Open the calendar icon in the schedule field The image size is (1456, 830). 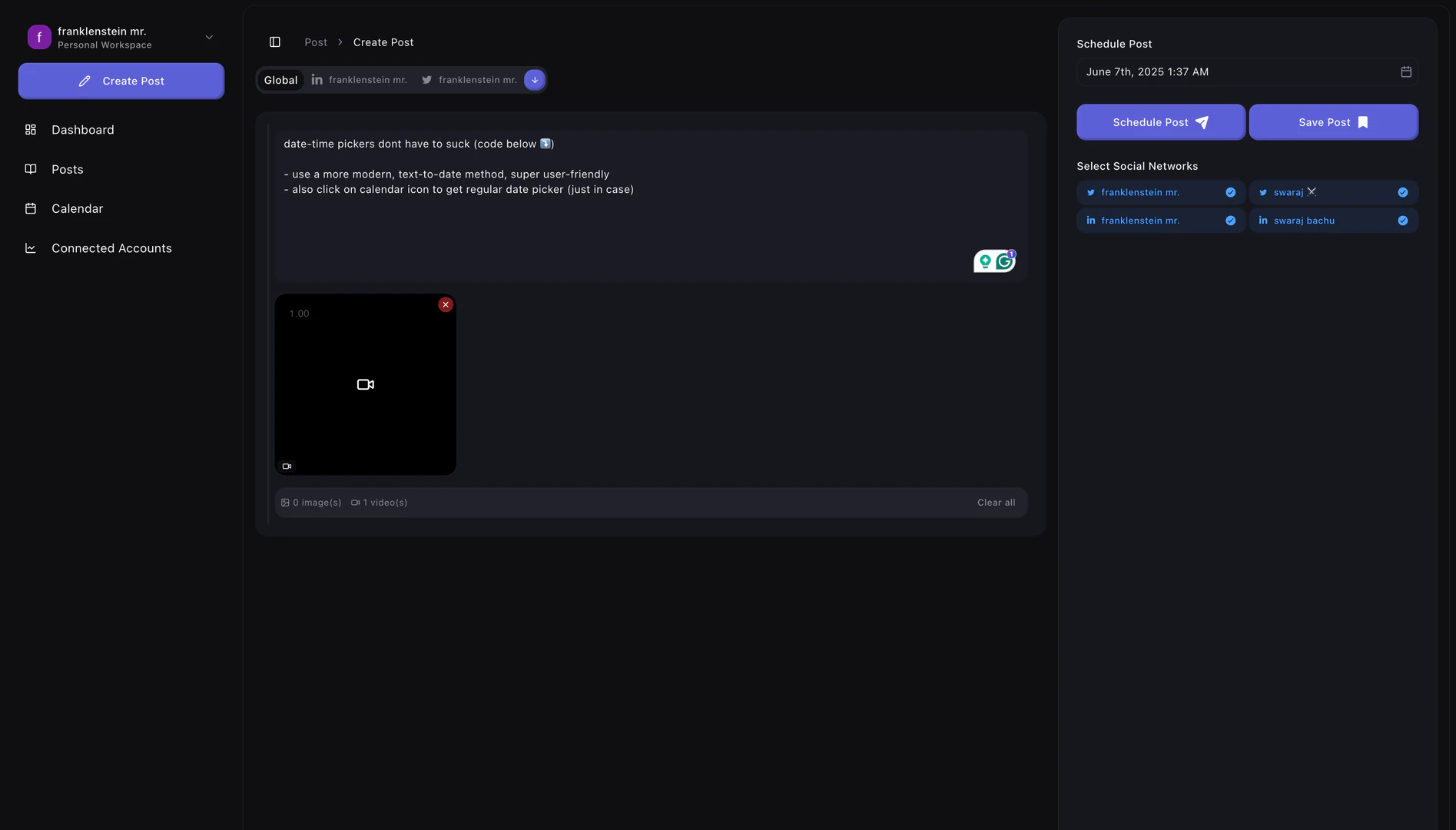[1406, 71]
